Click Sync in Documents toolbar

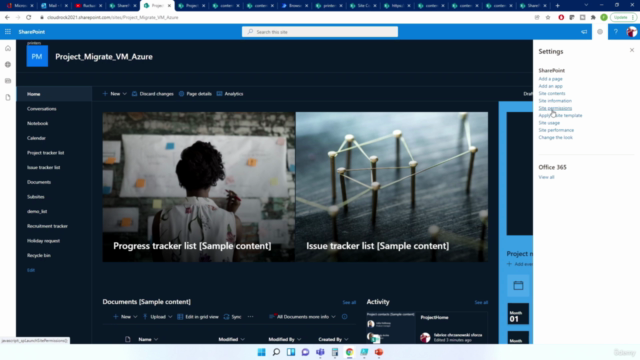pyautogui.click(x=233, y=317)
